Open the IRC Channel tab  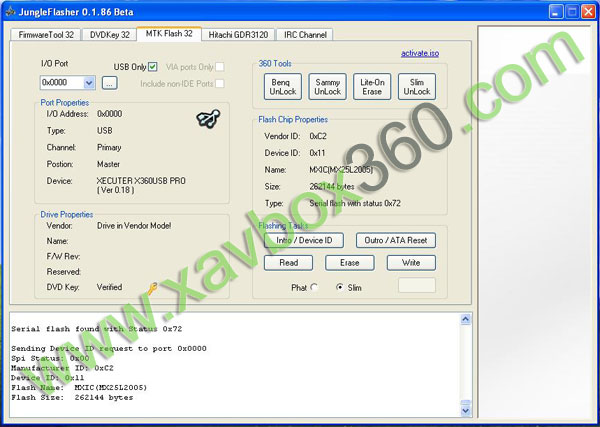[305, 35]
